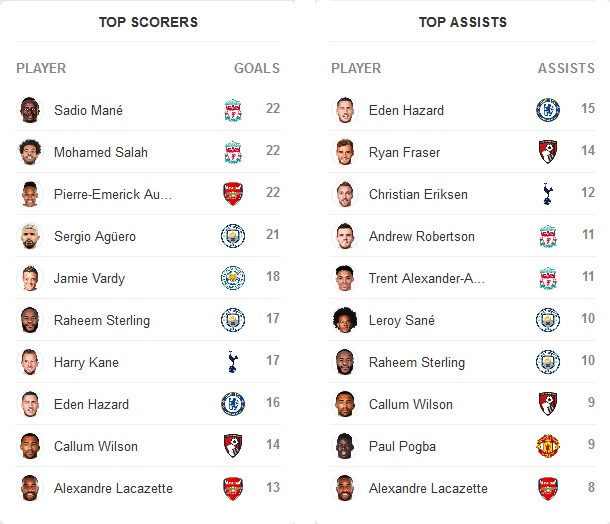Screen dimensions: 610x524
Task: Open Mohamed Salah's player photo
Action: (x=30, y=153)
